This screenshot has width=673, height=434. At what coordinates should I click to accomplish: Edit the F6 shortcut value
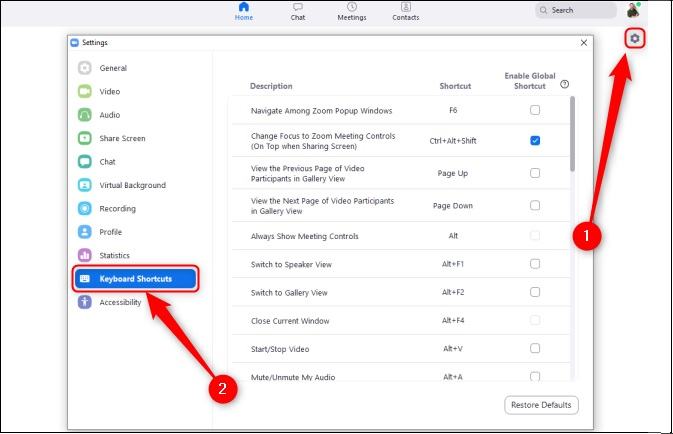(453, 110)
